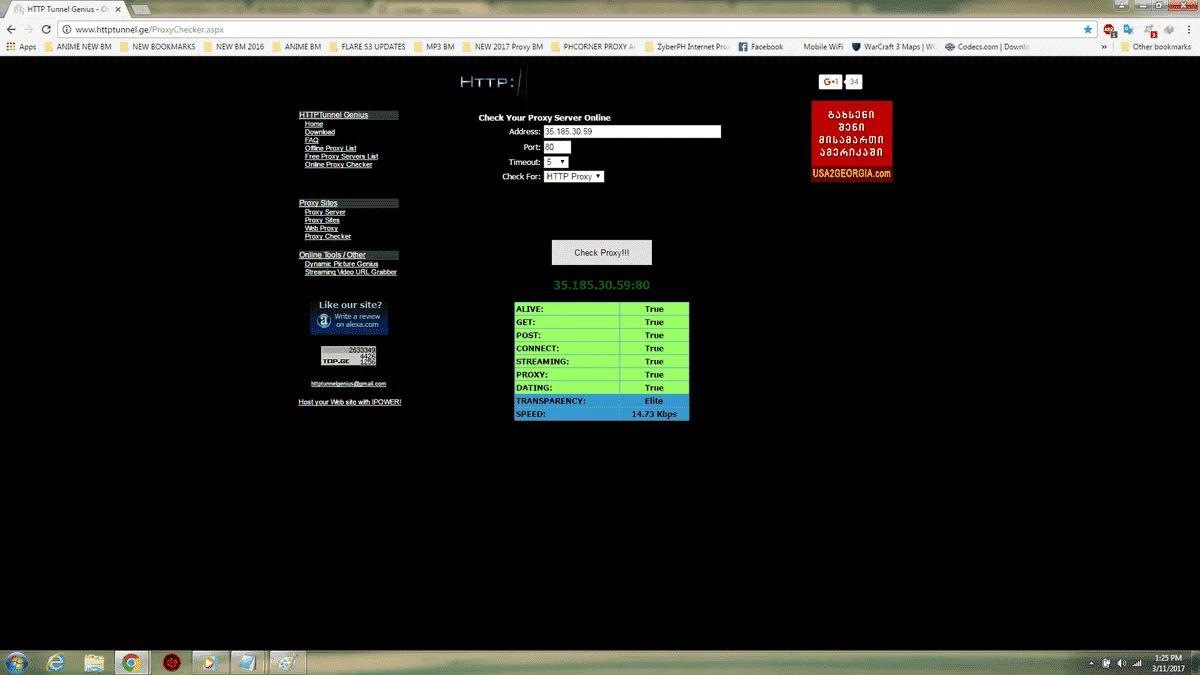Open the Free Proxy Servers List link

coord(342,156)
